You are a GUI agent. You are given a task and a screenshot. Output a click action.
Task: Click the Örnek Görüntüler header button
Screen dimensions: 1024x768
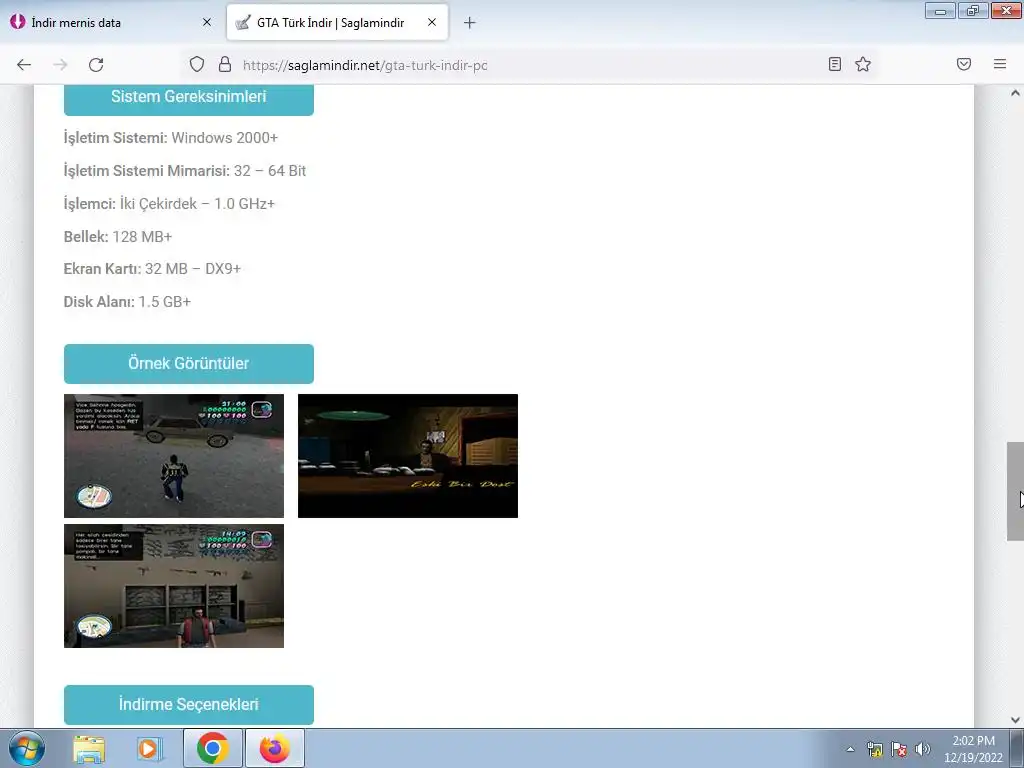[x=189, y=364]
